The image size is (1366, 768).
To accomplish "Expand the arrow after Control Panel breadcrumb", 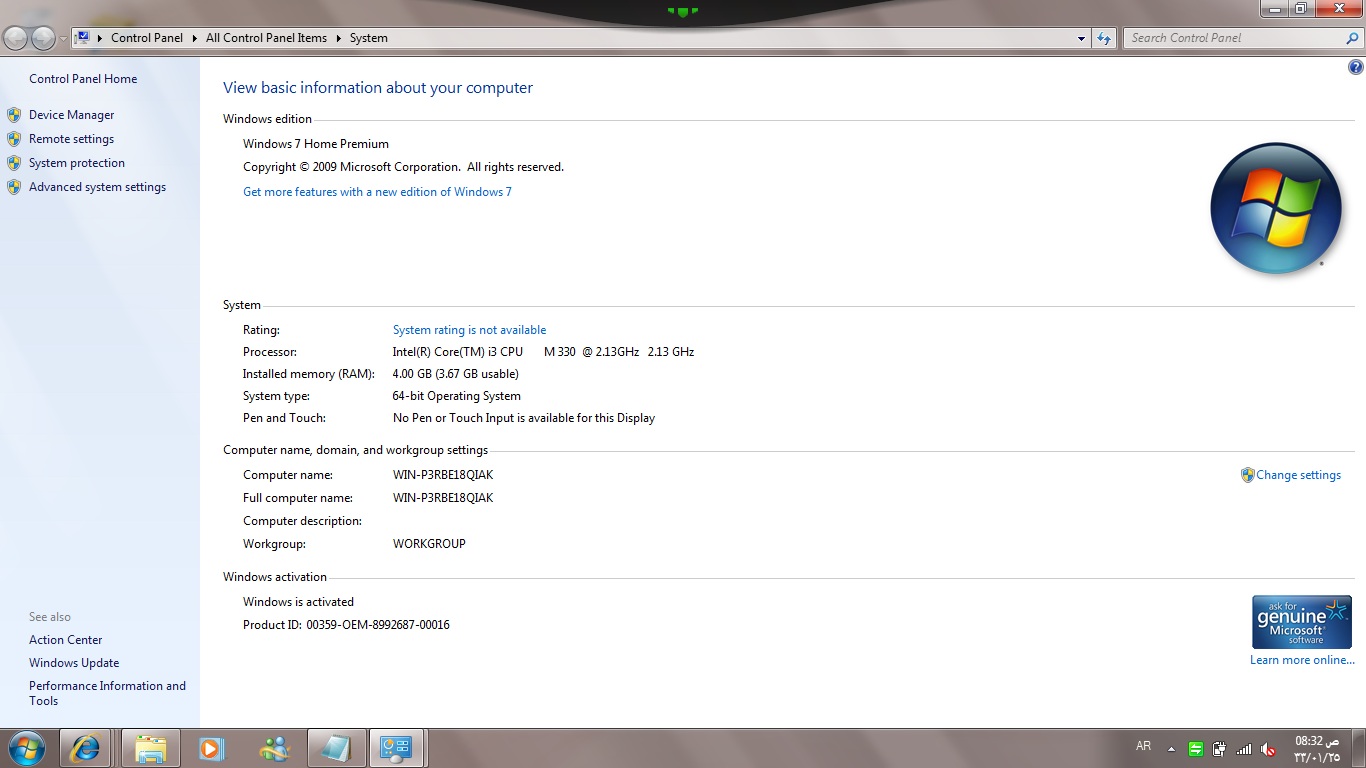I will click(x=195, y=38).
